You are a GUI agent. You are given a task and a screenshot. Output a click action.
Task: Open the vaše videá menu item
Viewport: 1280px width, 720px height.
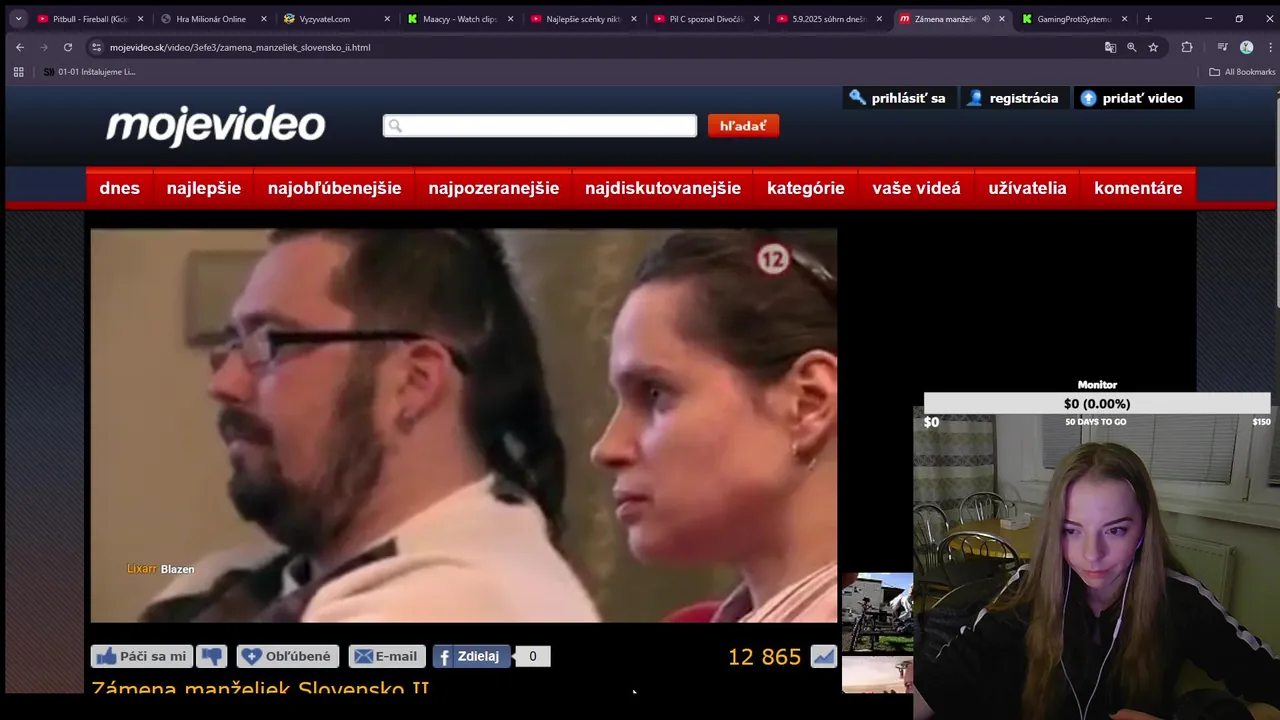pyautogui.click(x=916, y=188)
